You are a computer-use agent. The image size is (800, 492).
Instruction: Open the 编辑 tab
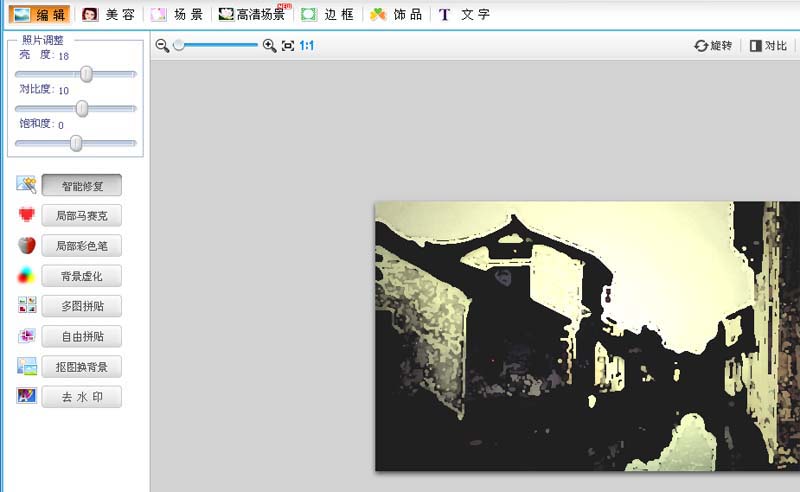click(39, 14)
